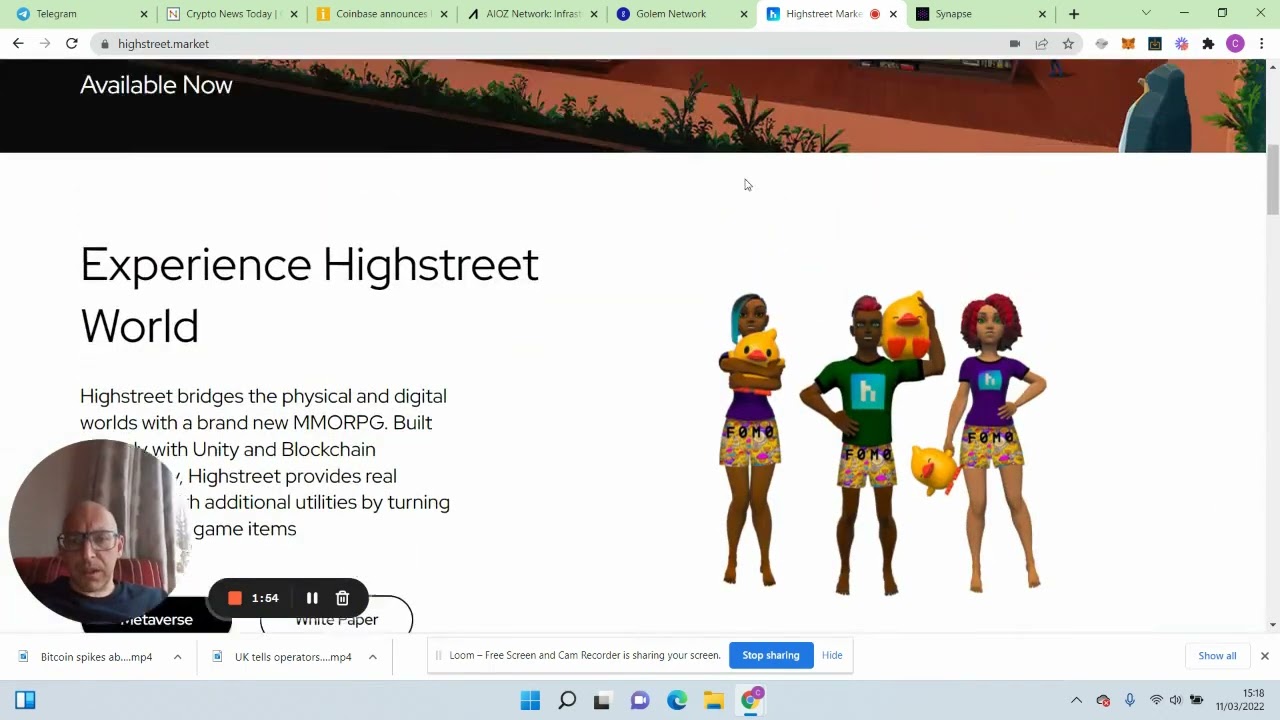Open the taskbar clock and date
Image resolution: width=1280 pixels, height=720 pixels.
pos(1240,700)
